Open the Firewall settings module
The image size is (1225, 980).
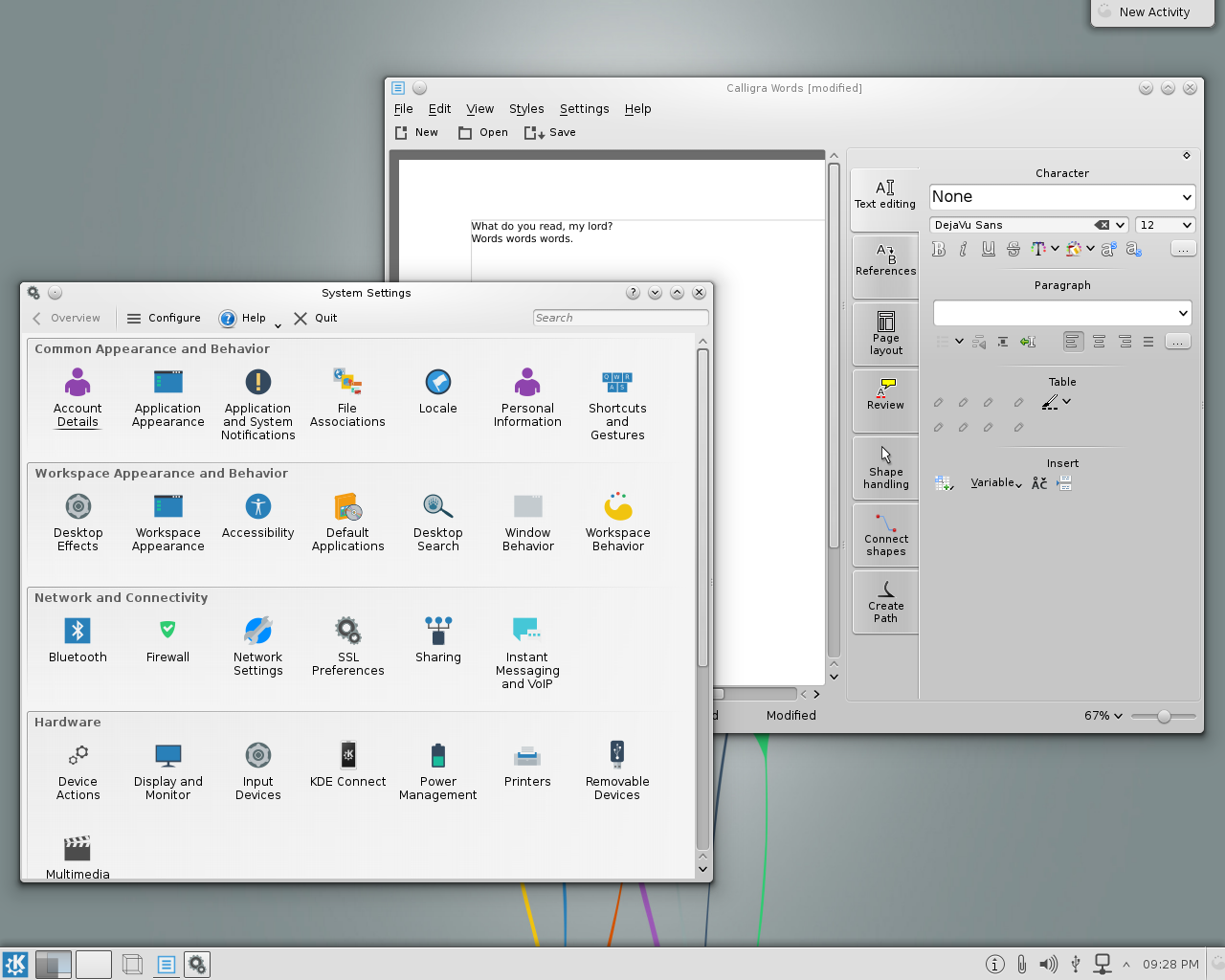coord(167,639)
